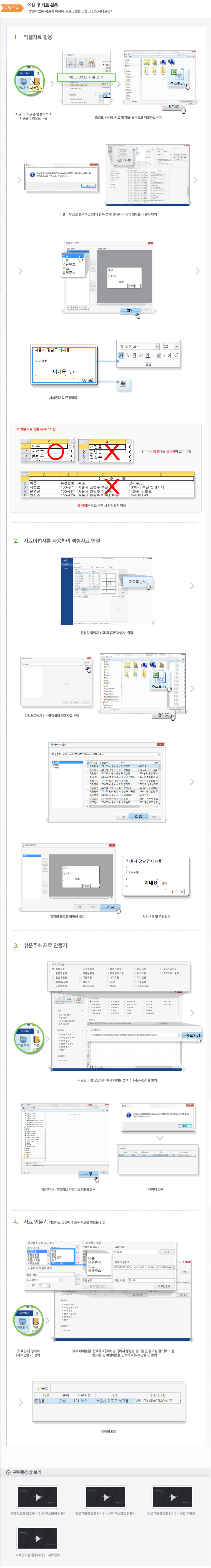Select the 디스켓등 radio option
Image resolution: width=211 pixels, height=1568 pixels.
coord(140,977)
